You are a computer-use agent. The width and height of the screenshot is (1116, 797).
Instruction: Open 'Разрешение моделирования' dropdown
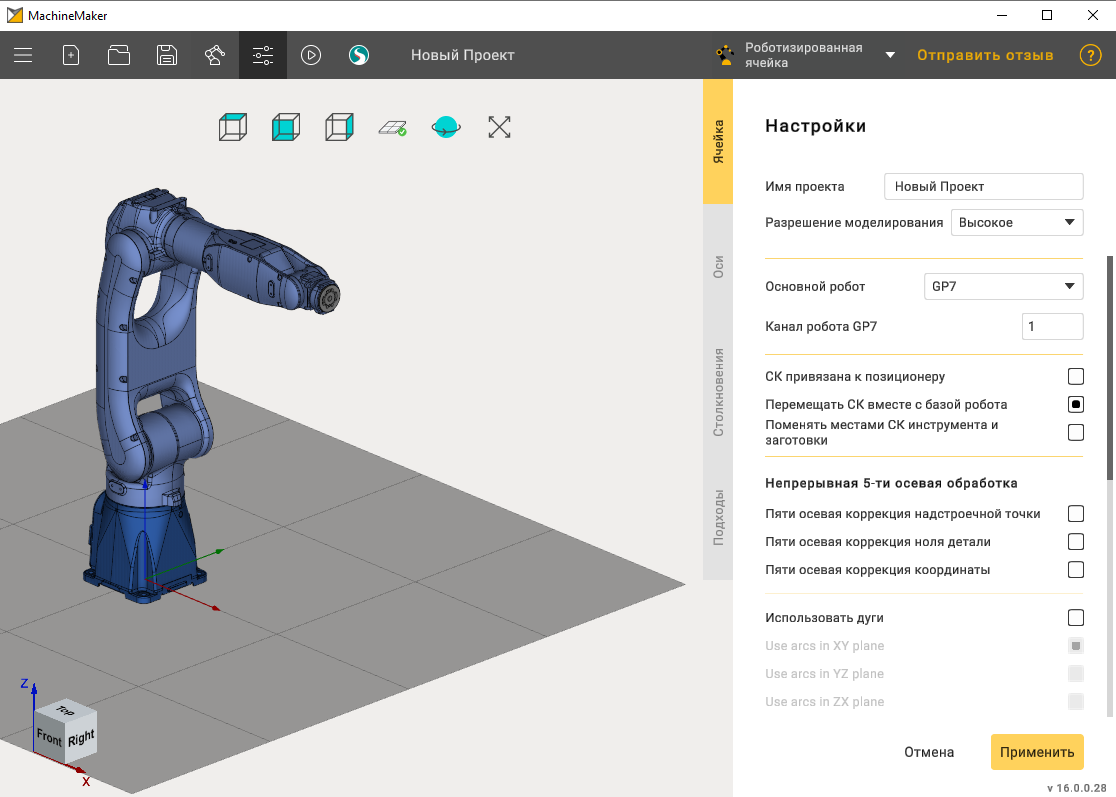1016,222
